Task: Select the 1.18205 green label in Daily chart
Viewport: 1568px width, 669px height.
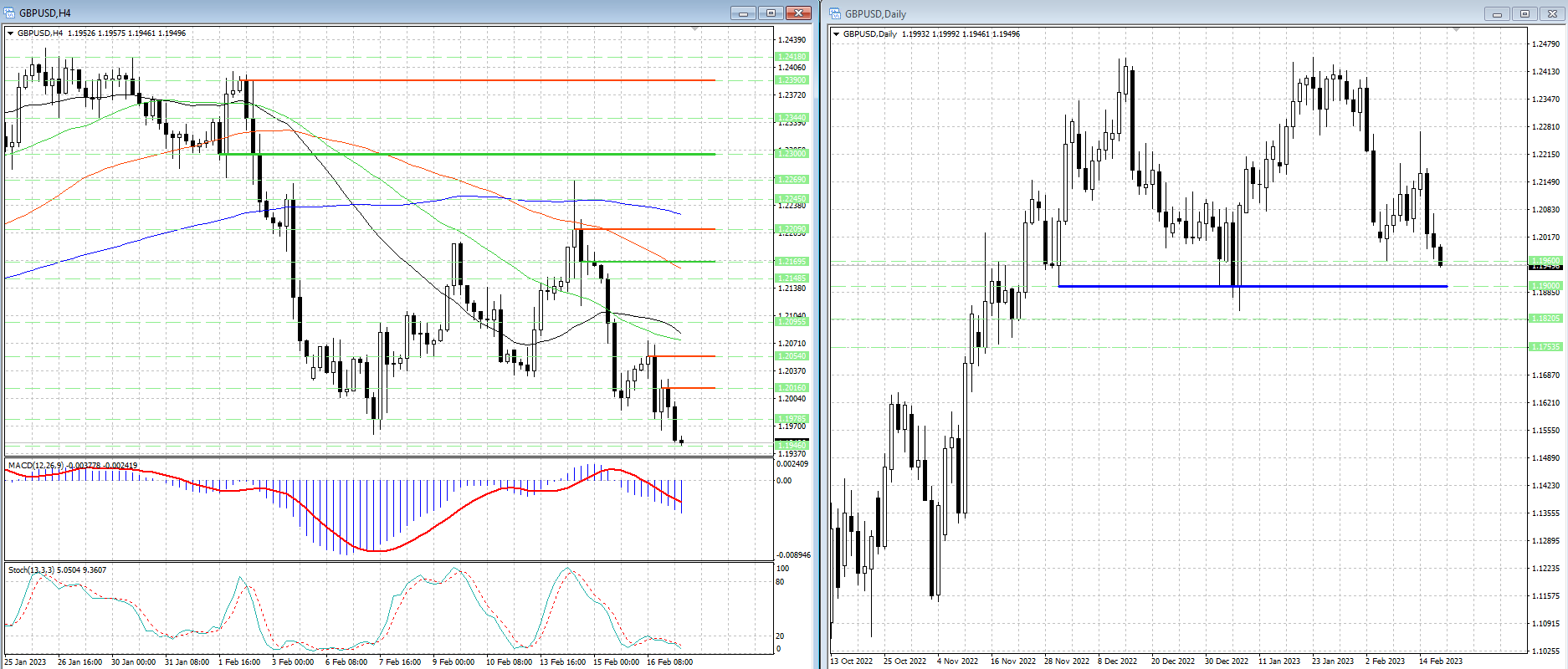Action: [x=1545, y=319]
